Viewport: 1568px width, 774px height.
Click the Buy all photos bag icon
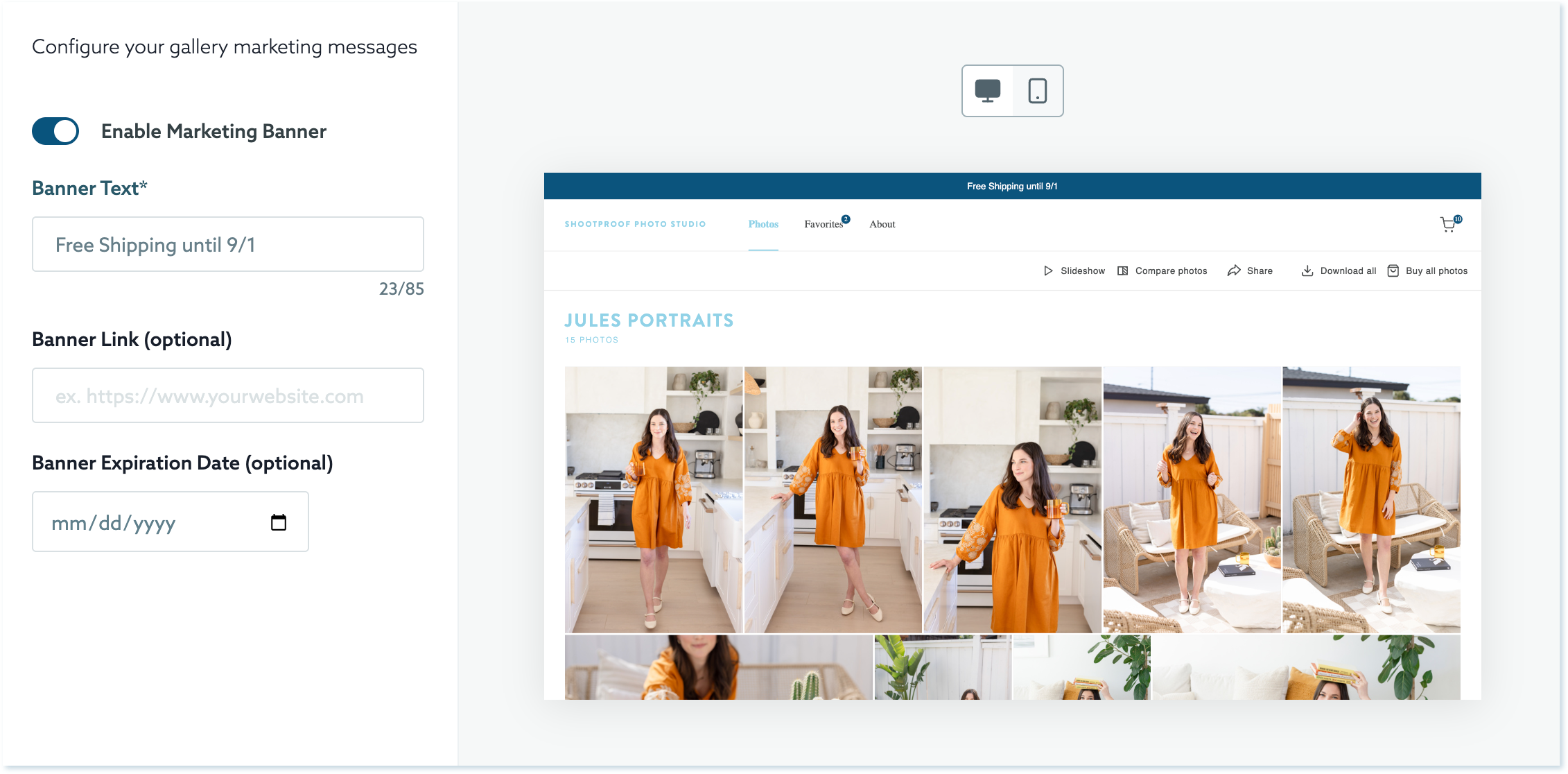1393,271
